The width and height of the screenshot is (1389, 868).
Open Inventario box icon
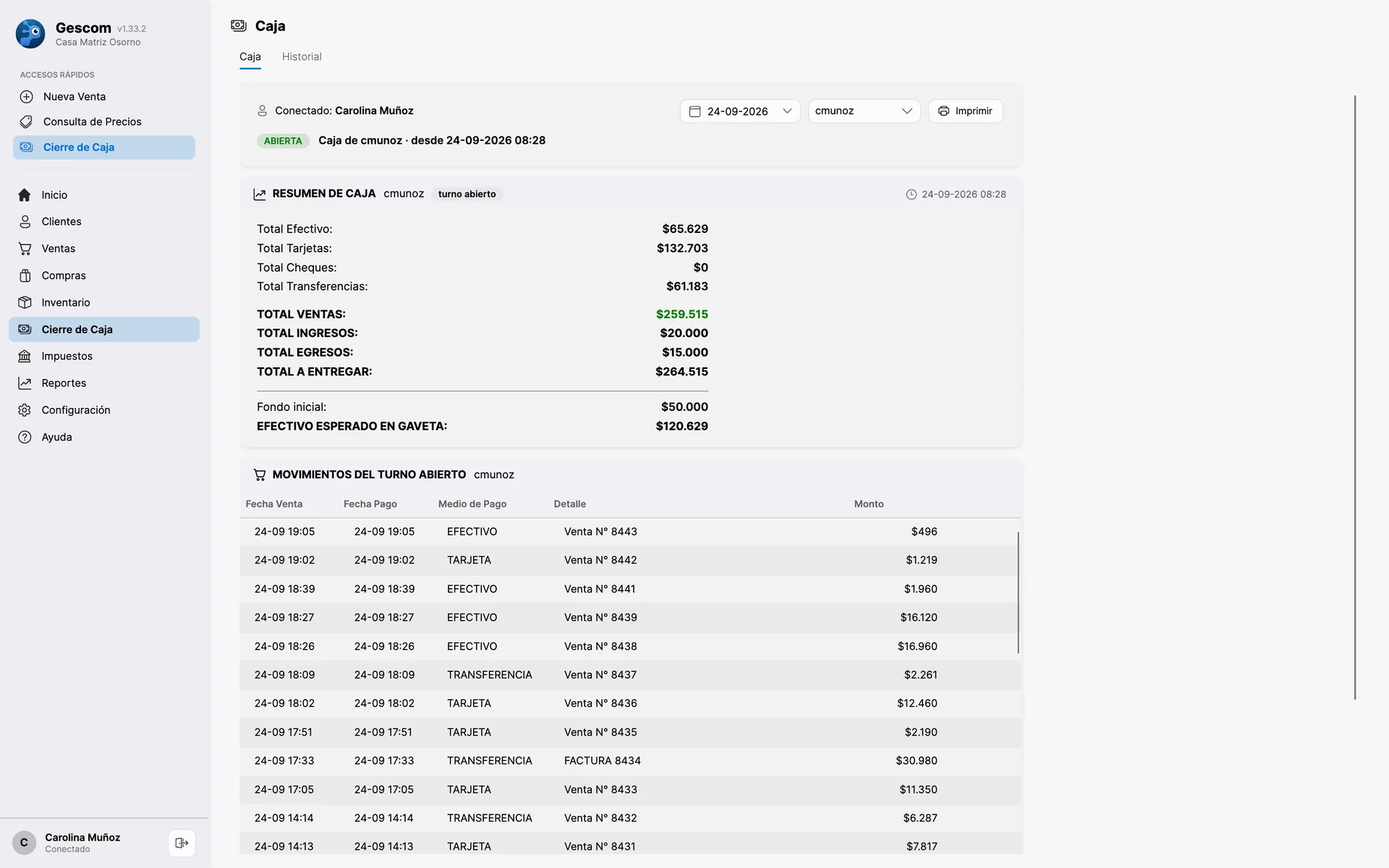click(x=25, y=302)
